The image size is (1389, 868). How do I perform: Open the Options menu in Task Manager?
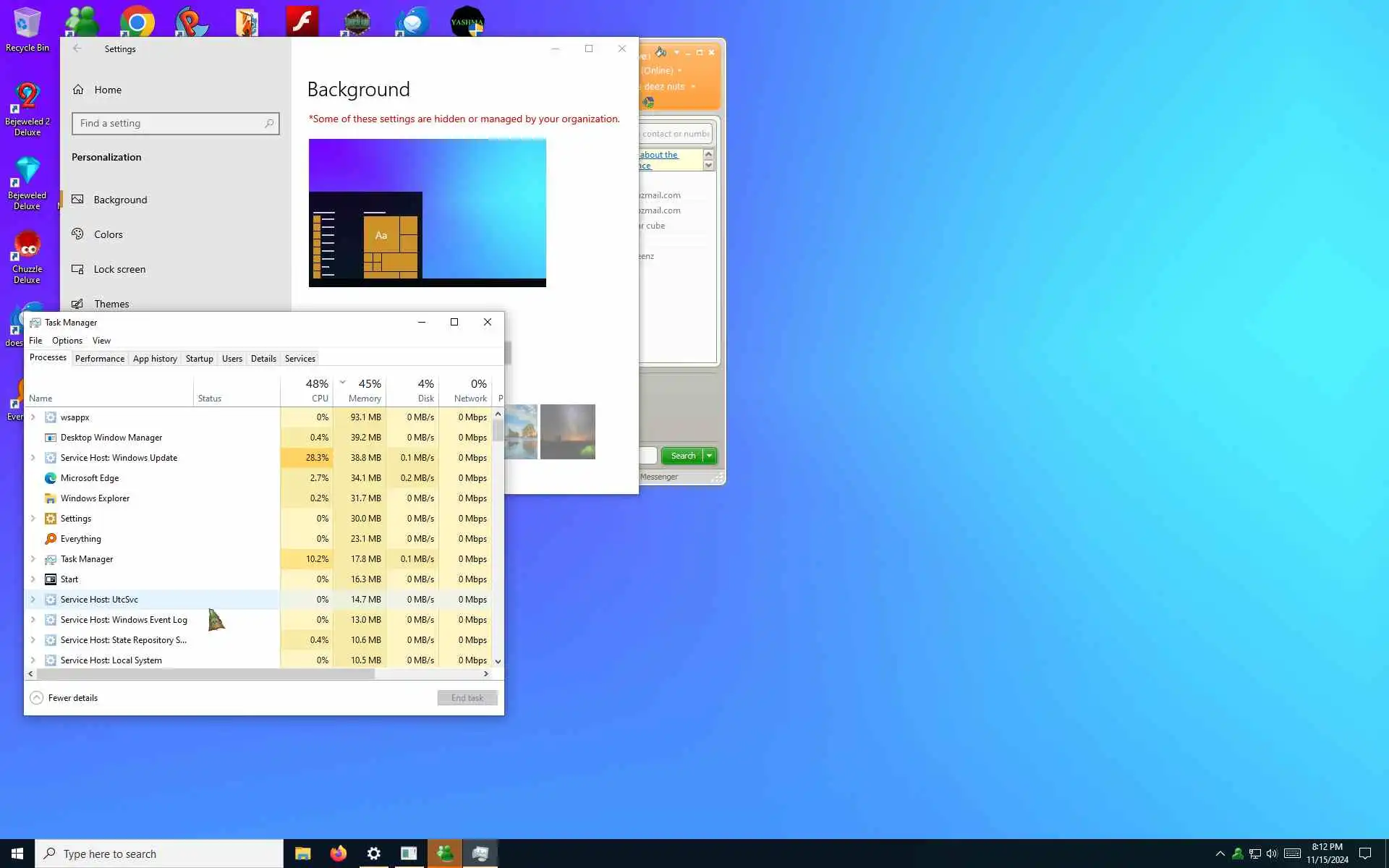67,341
